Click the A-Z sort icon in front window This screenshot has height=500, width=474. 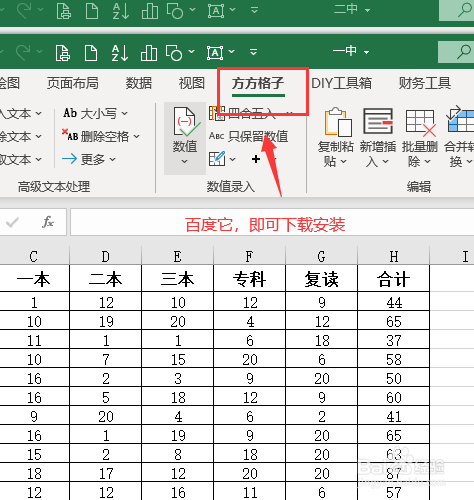click(120, 53)
